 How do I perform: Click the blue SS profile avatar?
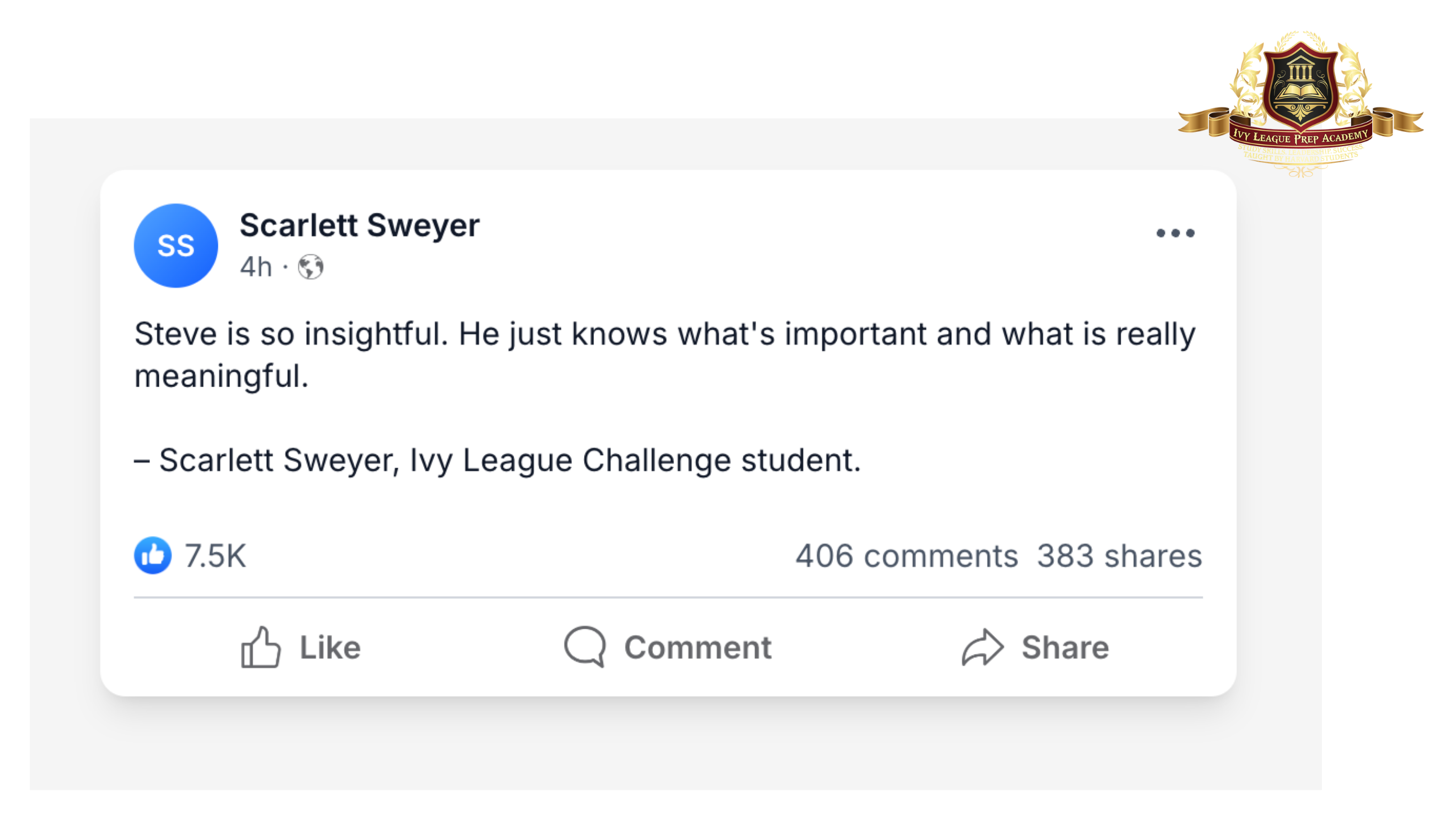pyautogui.click(x=176, y=246)
